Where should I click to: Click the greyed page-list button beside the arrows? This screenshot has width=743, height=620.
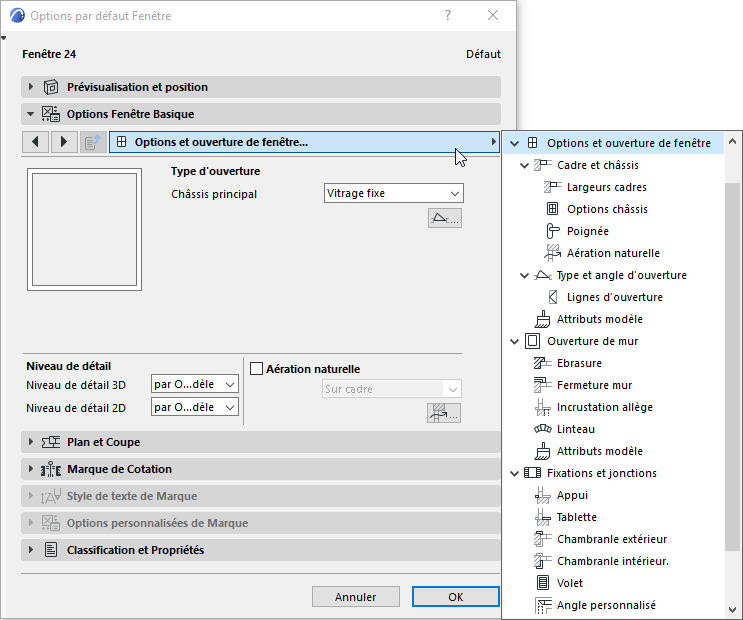click(x=93, y=142)
